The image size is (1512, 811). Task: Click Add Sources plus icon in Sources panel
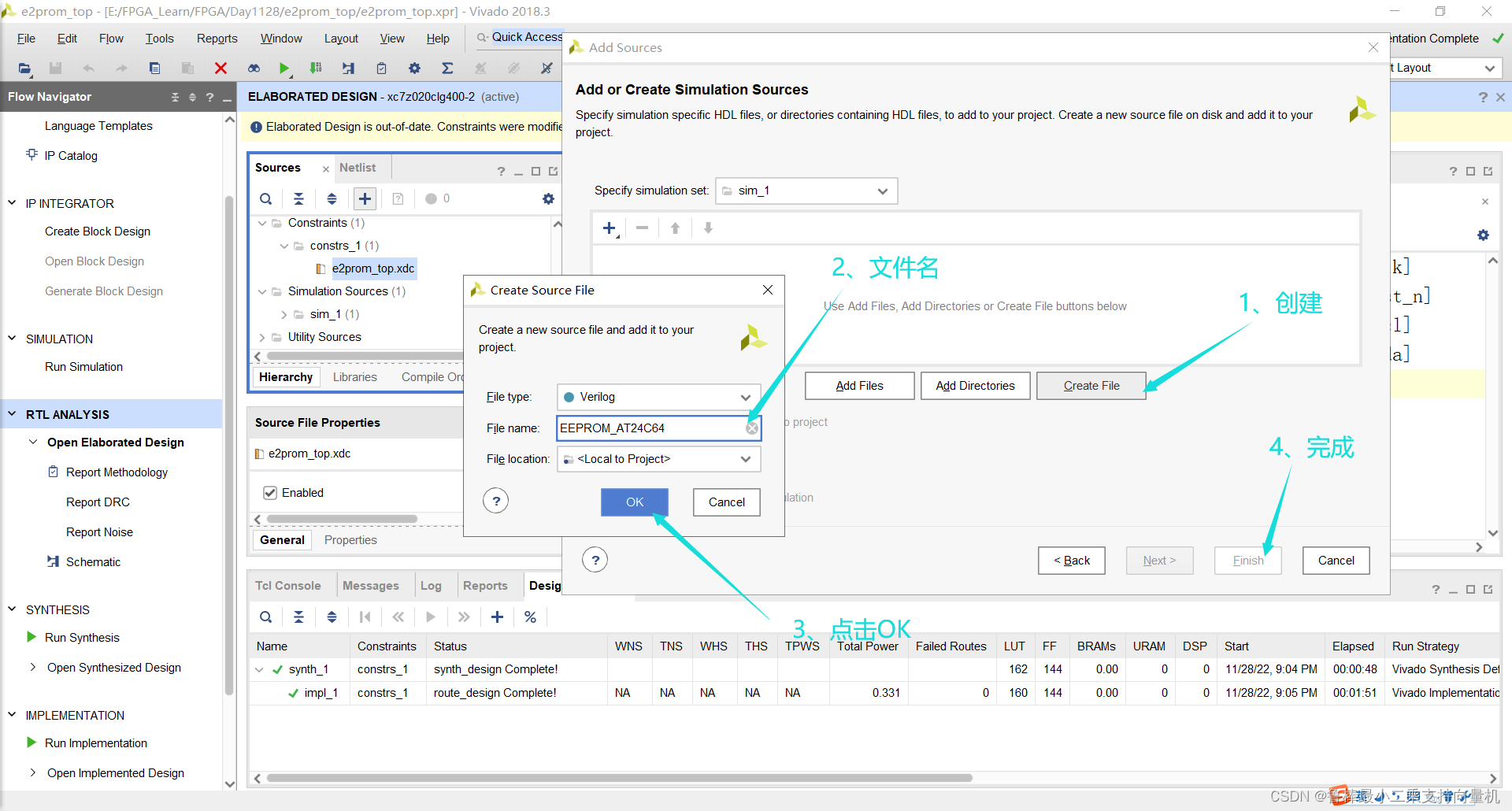(365, 198)
